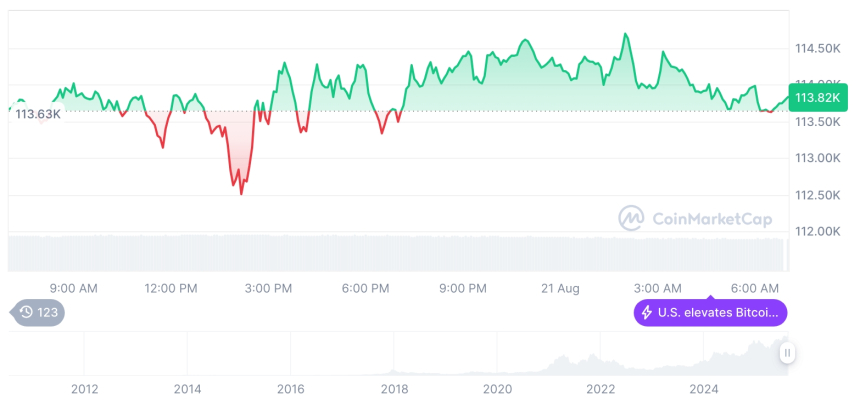Jump to 2020 on the navigator timeline
860x401 pixels.
(x=497, y=388)
